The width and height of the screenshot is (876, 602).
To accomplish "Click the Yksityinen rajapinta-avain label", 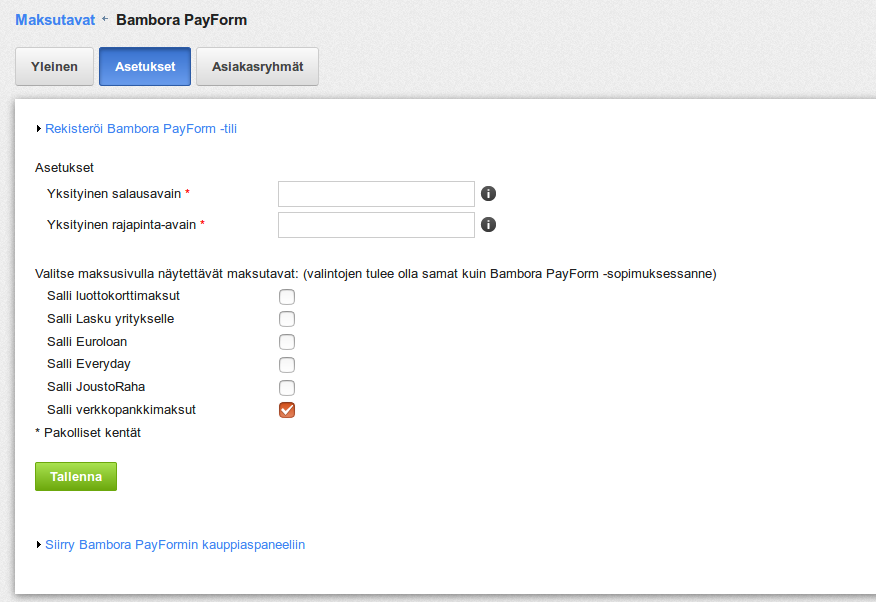I will coord(121,224).
